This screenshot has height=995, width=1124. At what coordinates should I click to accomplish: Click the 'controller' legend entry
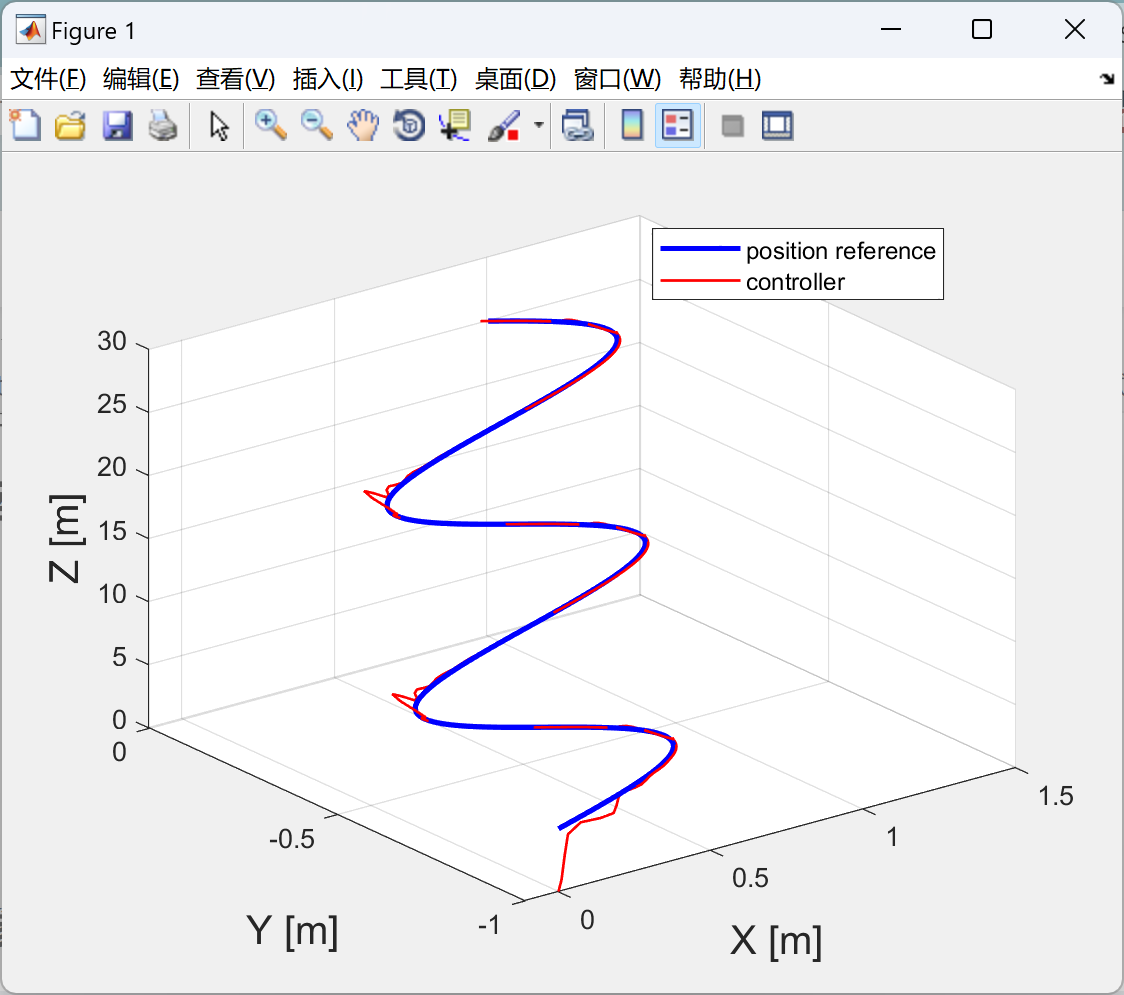coord(795,282)
